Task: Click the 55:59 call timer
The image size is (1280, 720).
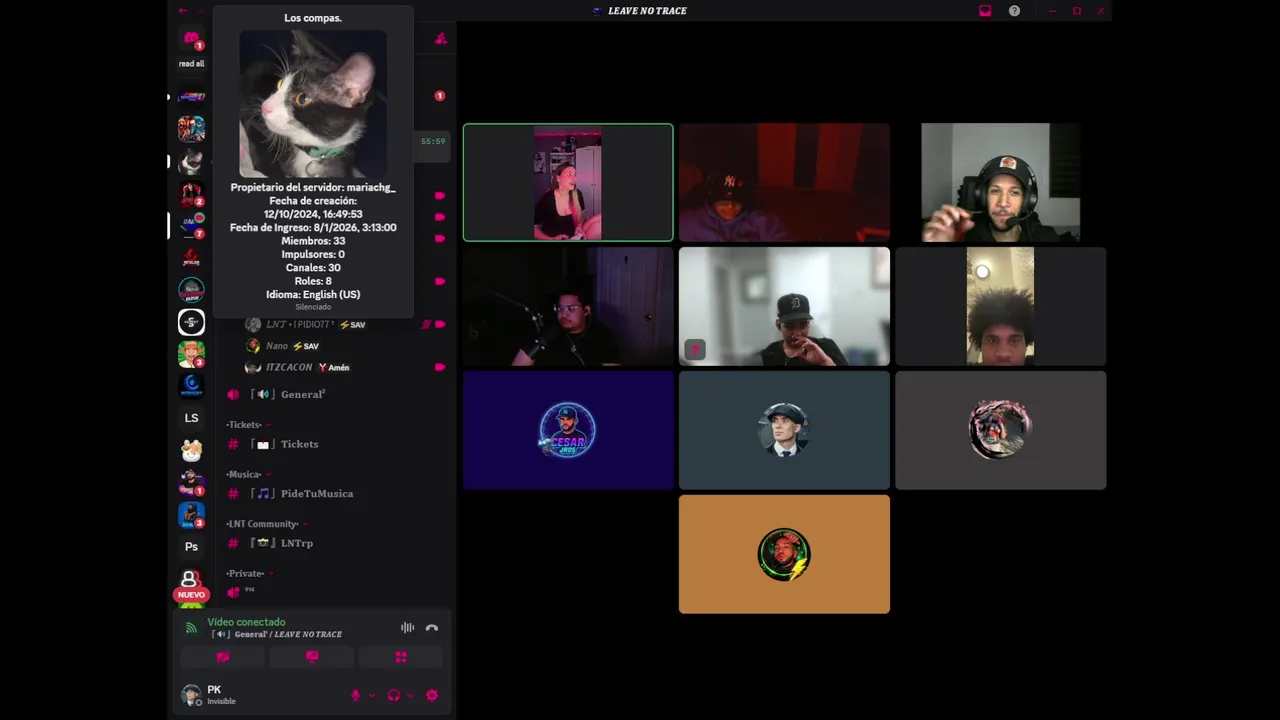Action: click(x=433, y=141)
